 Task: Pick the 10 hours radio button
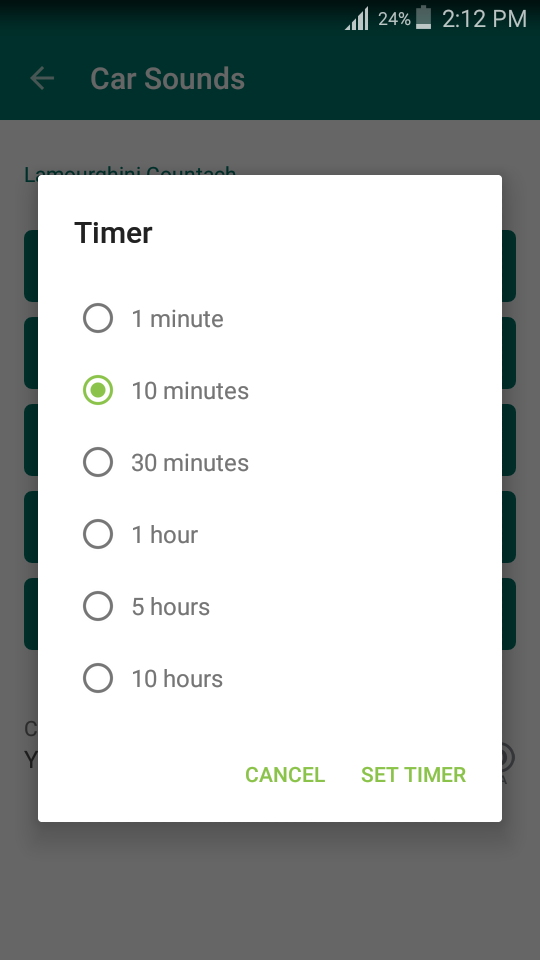click(x=98, y=678)
